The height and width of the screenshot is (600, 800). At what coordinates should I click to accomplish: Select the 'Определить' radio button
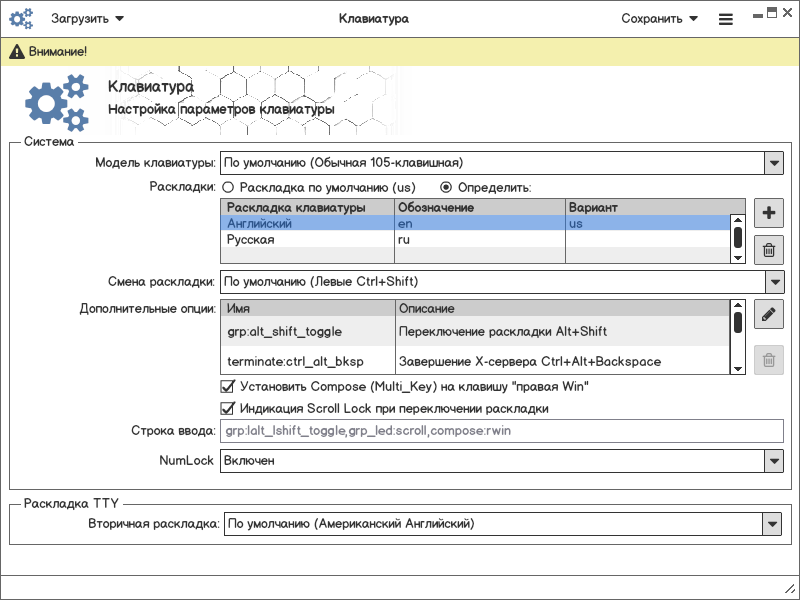447,187
